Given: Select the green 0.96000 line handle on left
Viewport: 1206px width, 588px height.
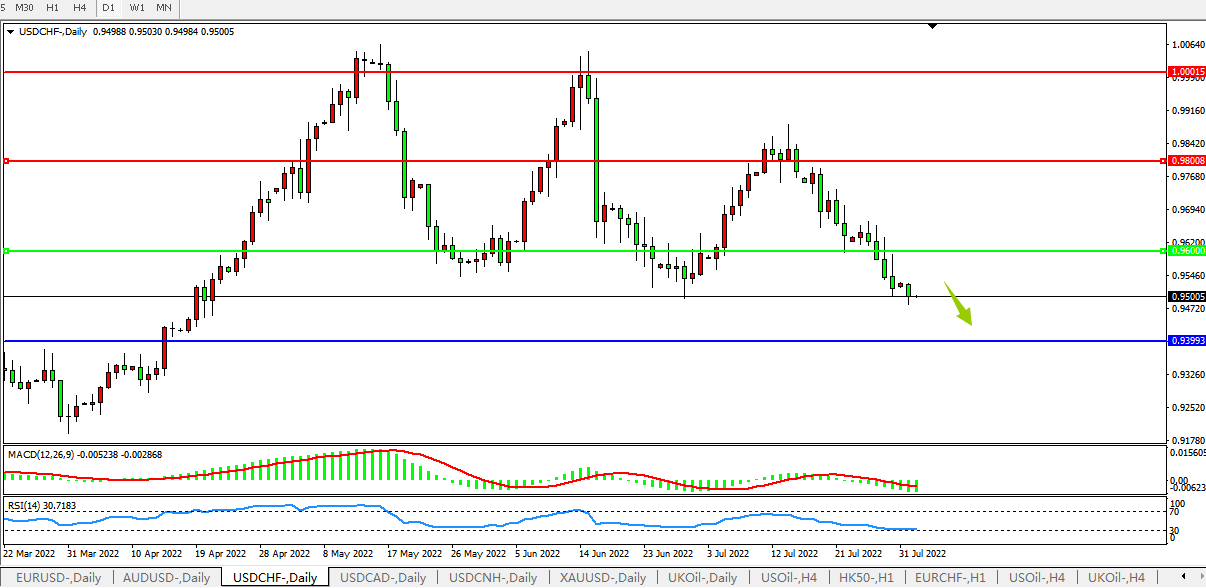Looking at the screenshot, I should (6, 251).
